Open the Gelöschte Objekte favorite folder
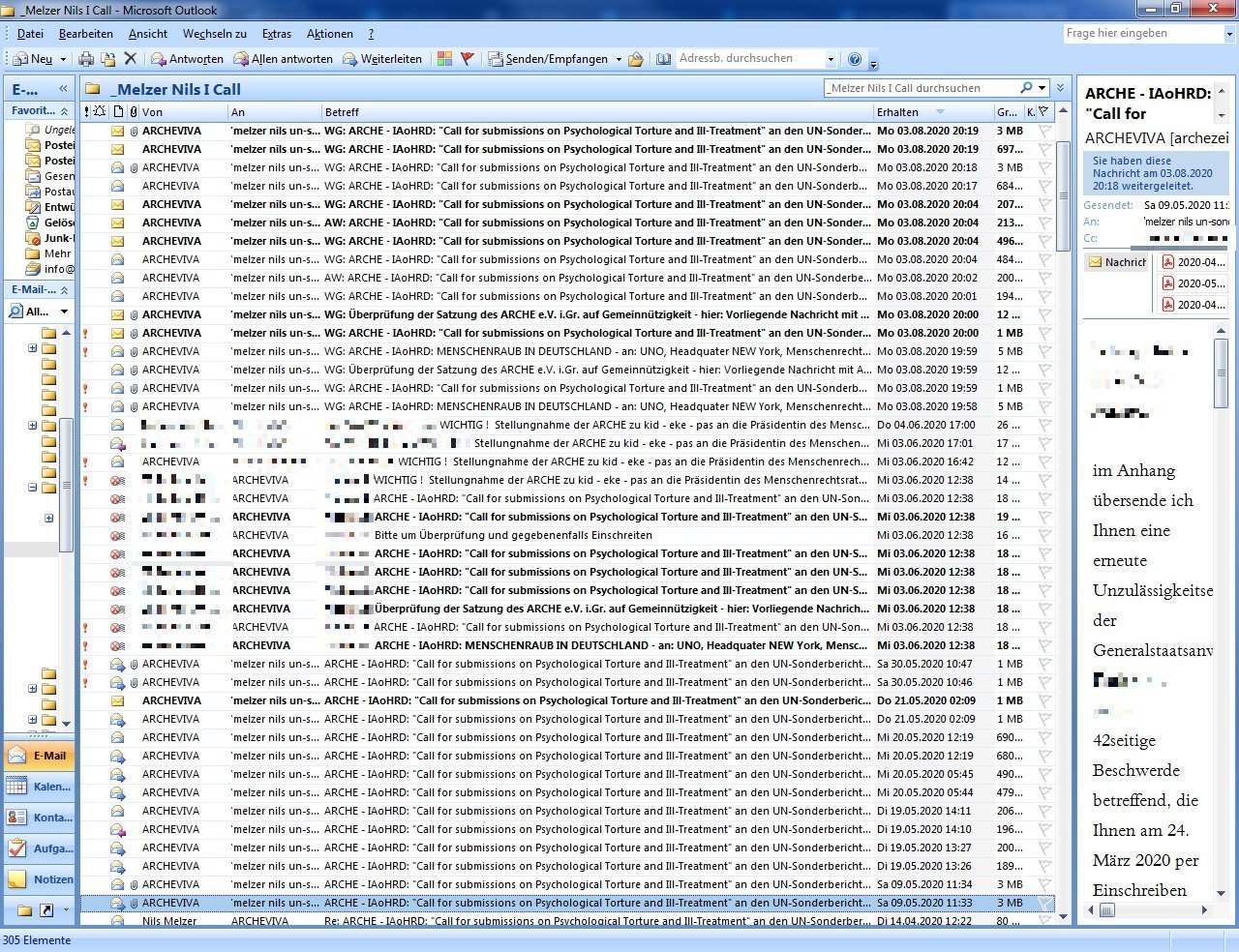Screen dimensions: 1239x952 pyautogui.click(x=49, y=223)
